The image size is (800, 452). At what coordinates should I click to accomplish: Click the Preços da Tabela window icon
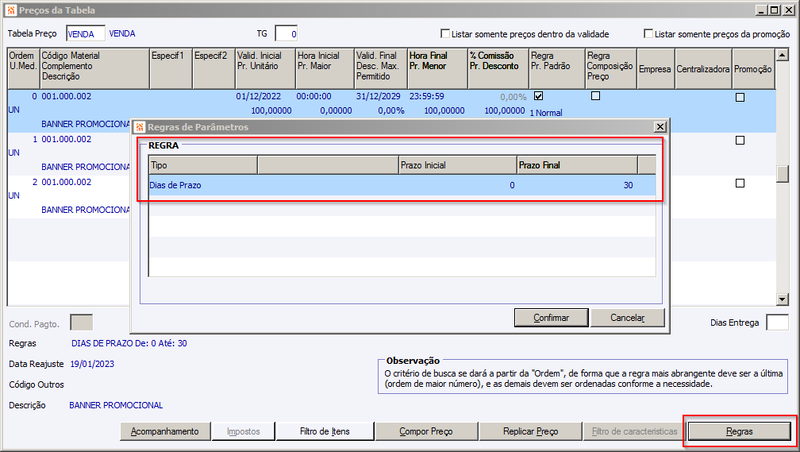11,10
